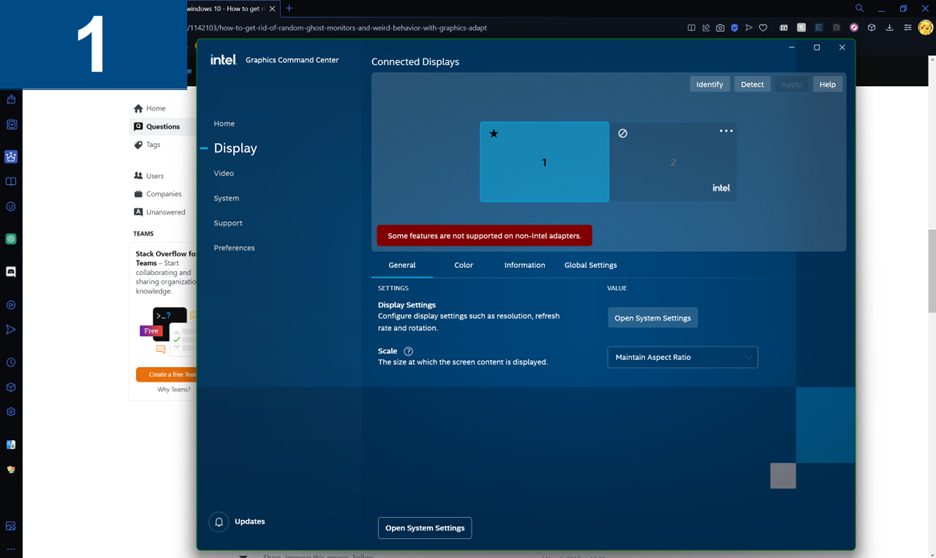Click the red non-Intel adapters warning message
936x558 pixels.
pos(484,236)
